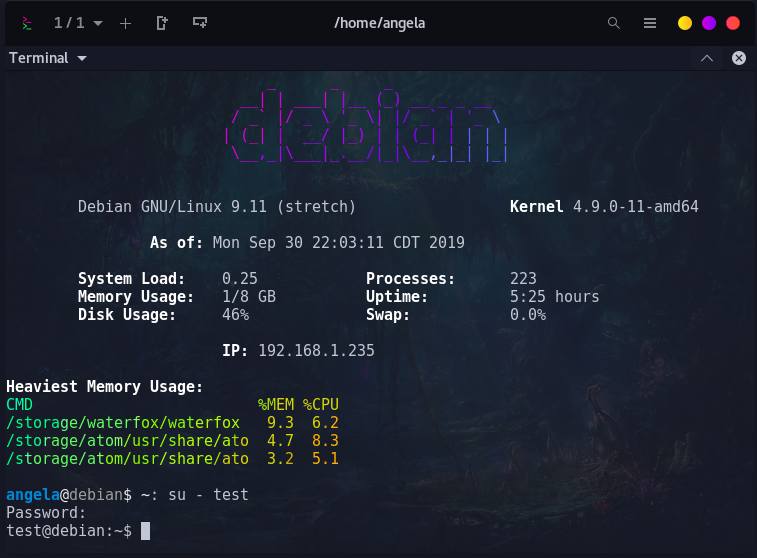Click the yellow minimize circle button
The width and height of the screenshot is (757, 558).
(685, 23)
